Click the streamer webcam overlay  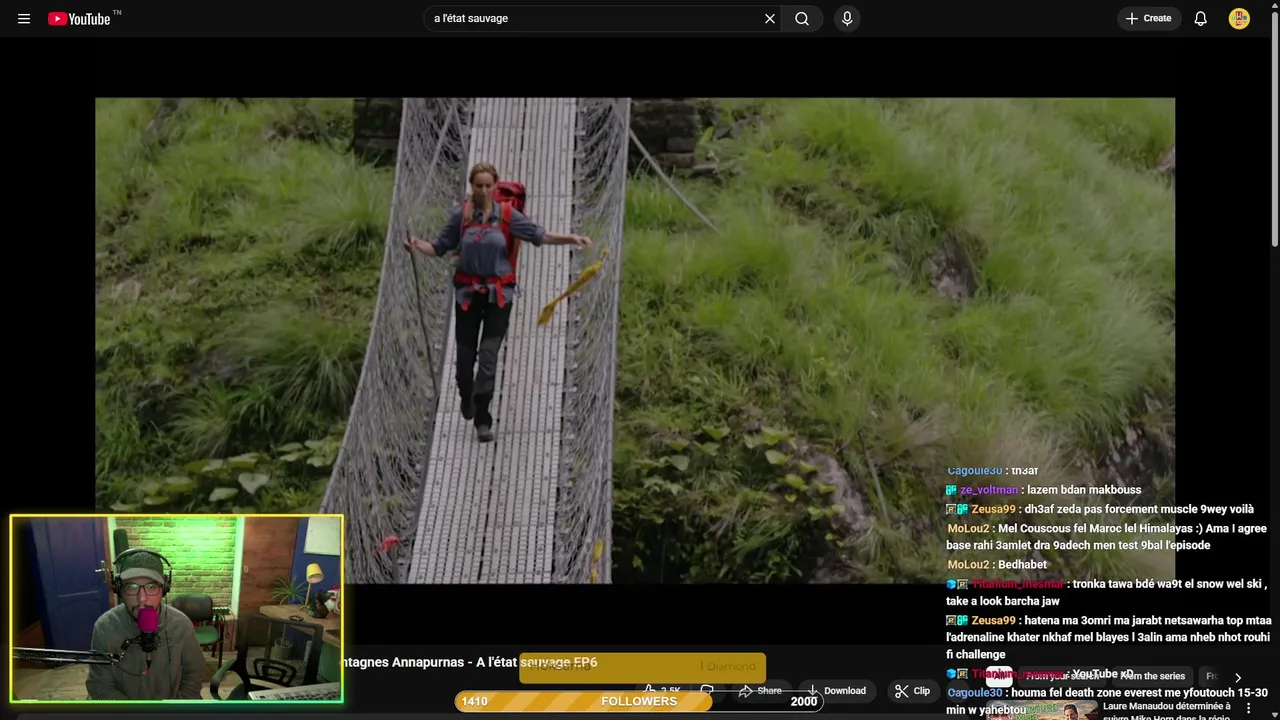click(176, 609)
